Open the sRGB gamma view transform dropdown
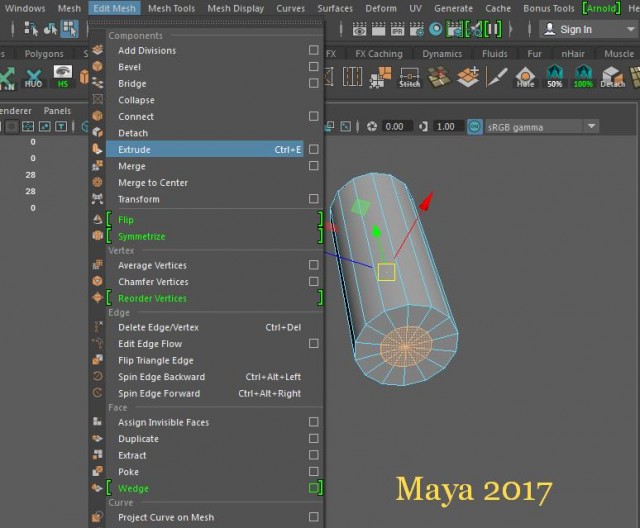Screen dimensions: 640x528 (591, 127)
